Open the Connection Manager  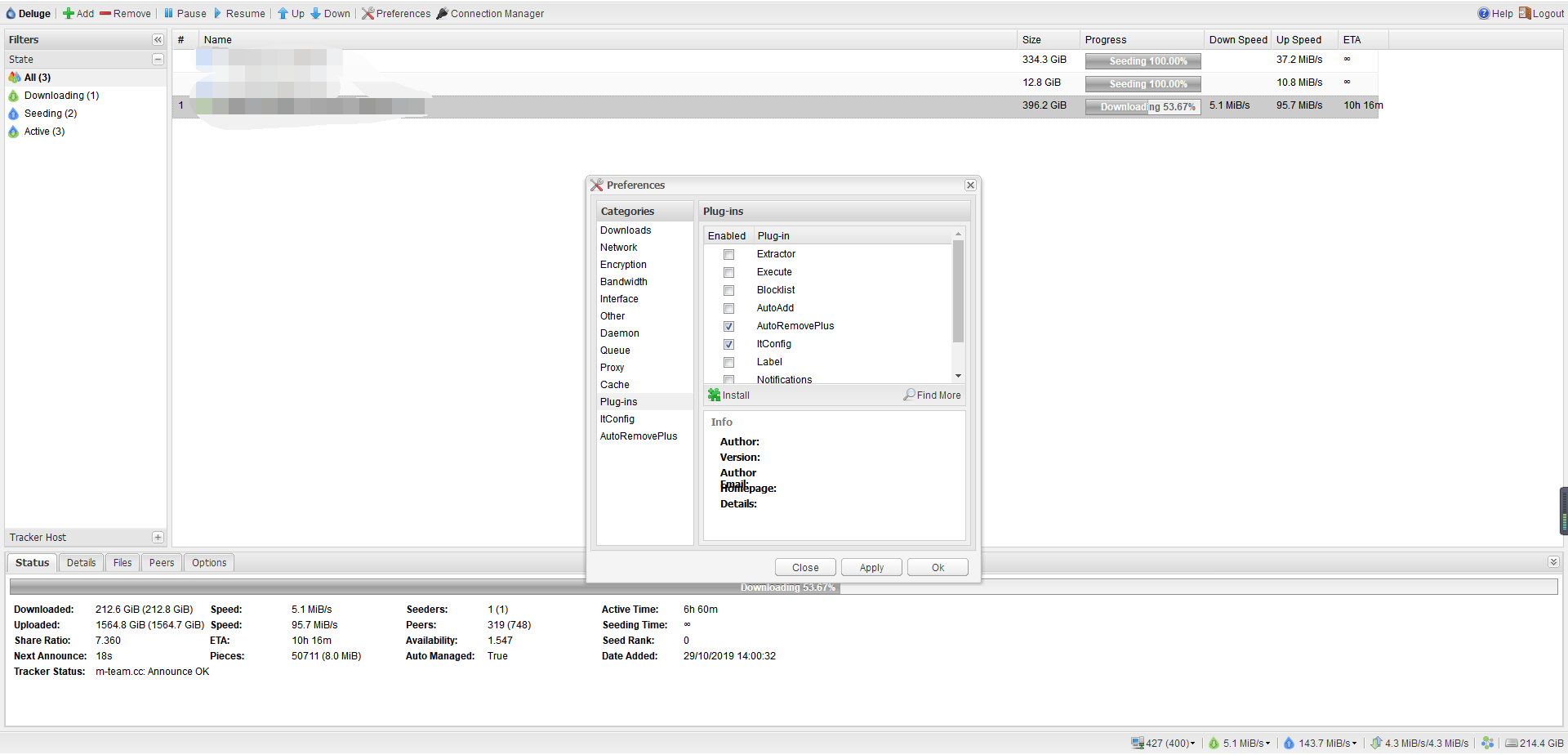pos(490,14)
